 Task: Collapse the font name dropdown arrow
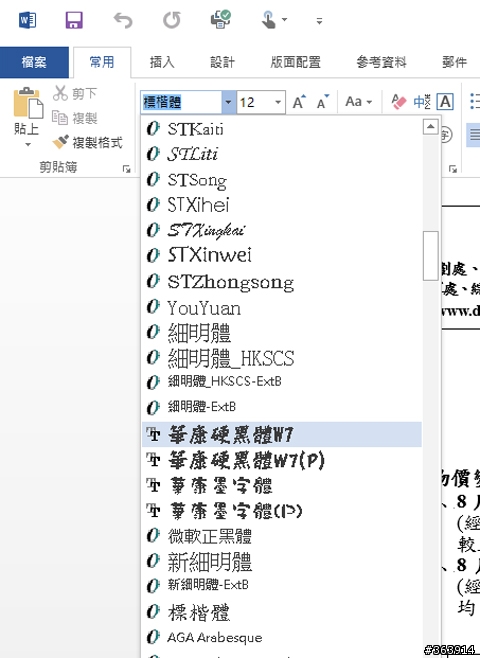tap(228, 102)
